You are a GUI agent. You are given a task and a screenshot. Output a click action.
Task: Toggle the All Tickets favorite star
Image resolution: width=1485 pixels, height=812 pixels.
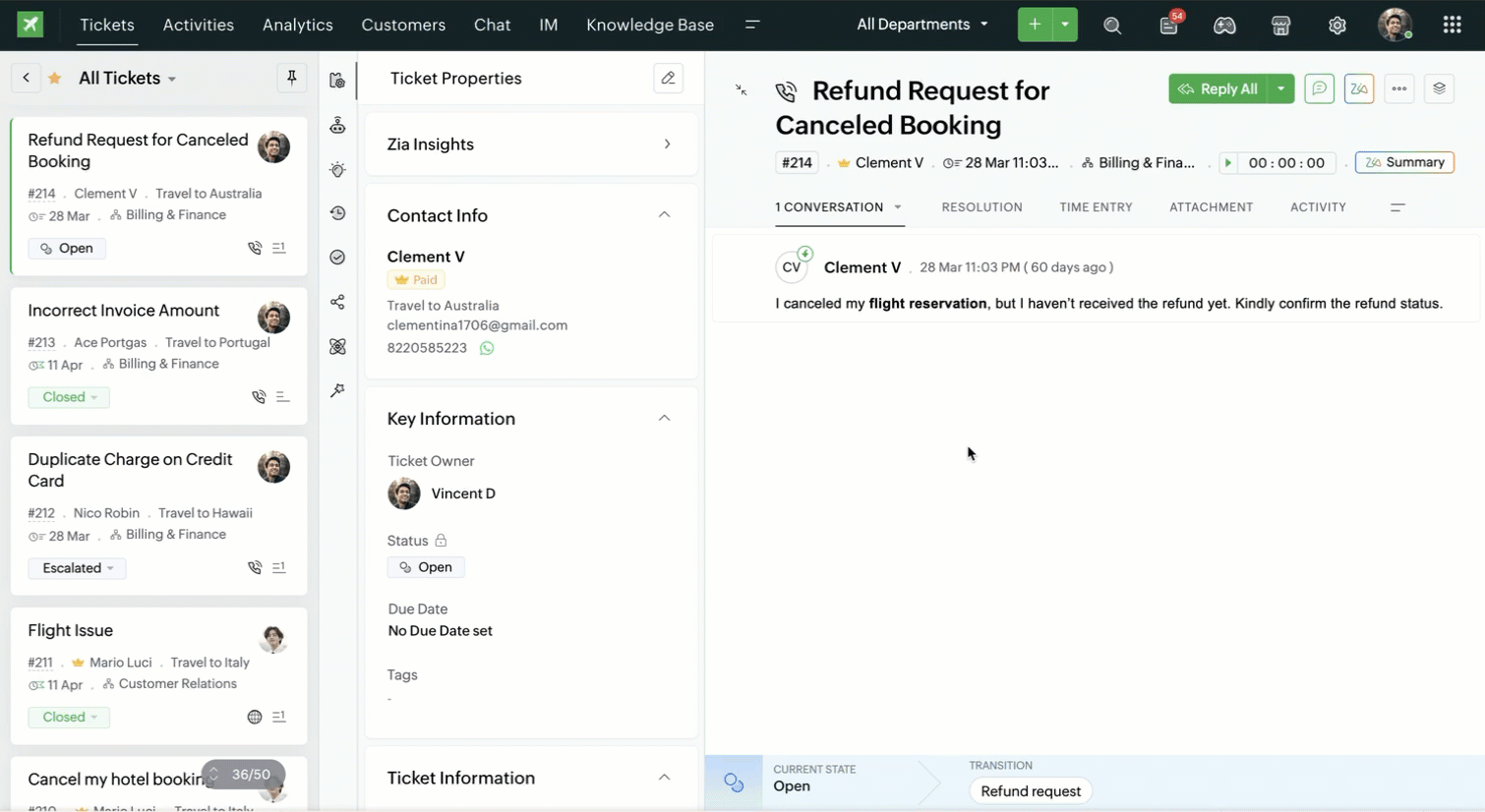tap(55, 78)
